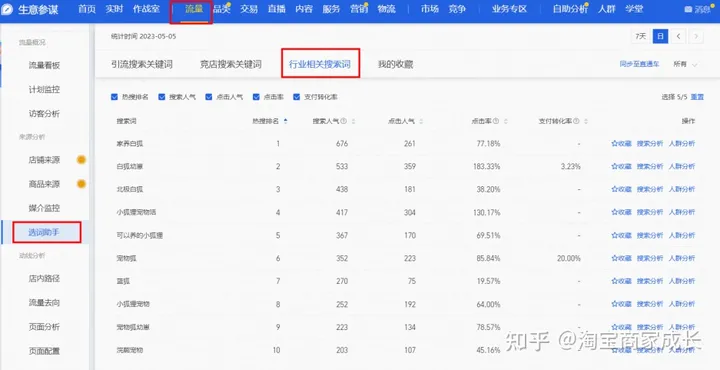Click 同步至直通车 link
Screen dimensions: 720x370
(x=639, y=64)
